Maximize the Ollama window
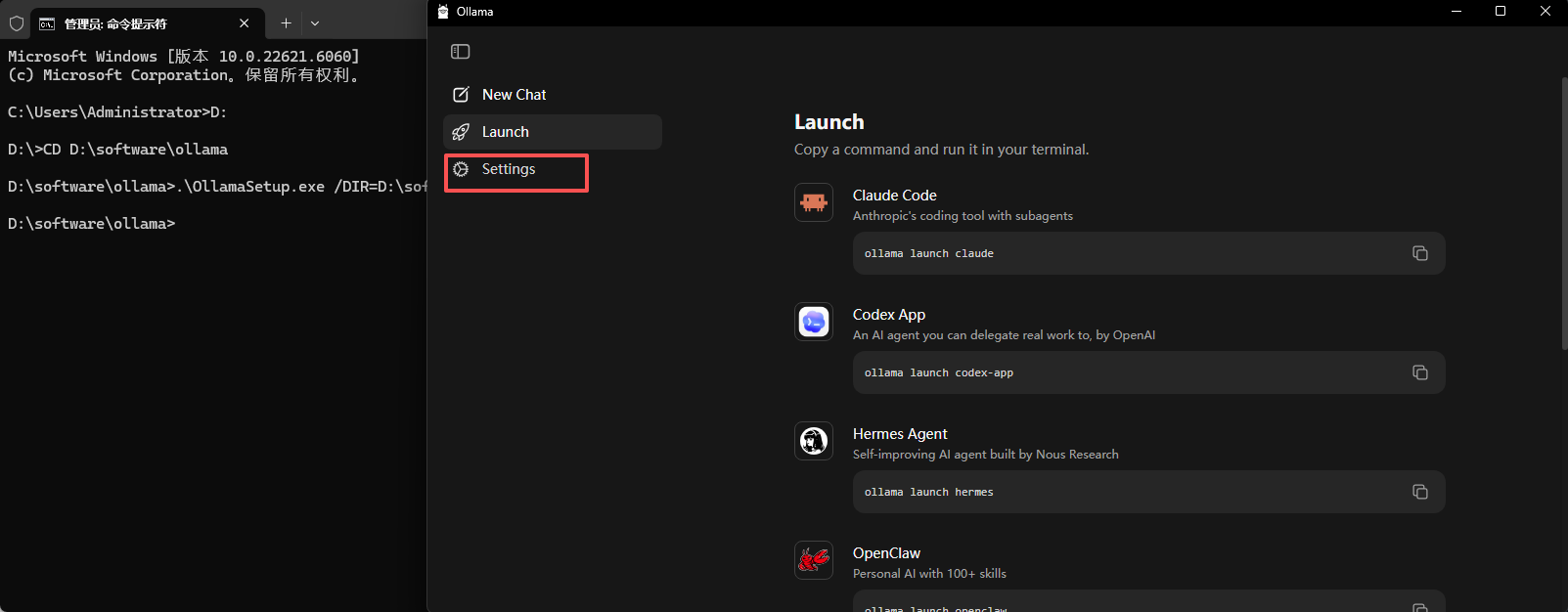1568x612 pixels. click(x=1501, y=12)
